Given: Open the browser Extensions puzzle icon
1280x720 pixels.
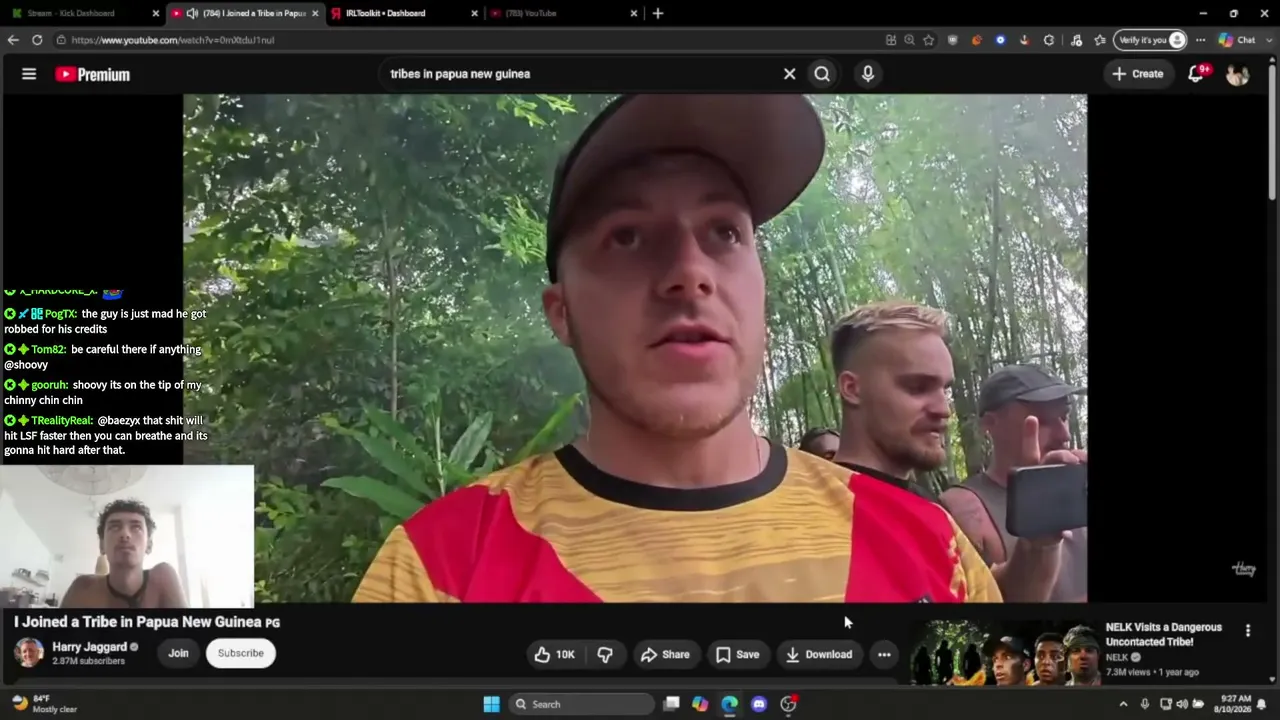Looking at the screenshot, I should [1048, 40].
